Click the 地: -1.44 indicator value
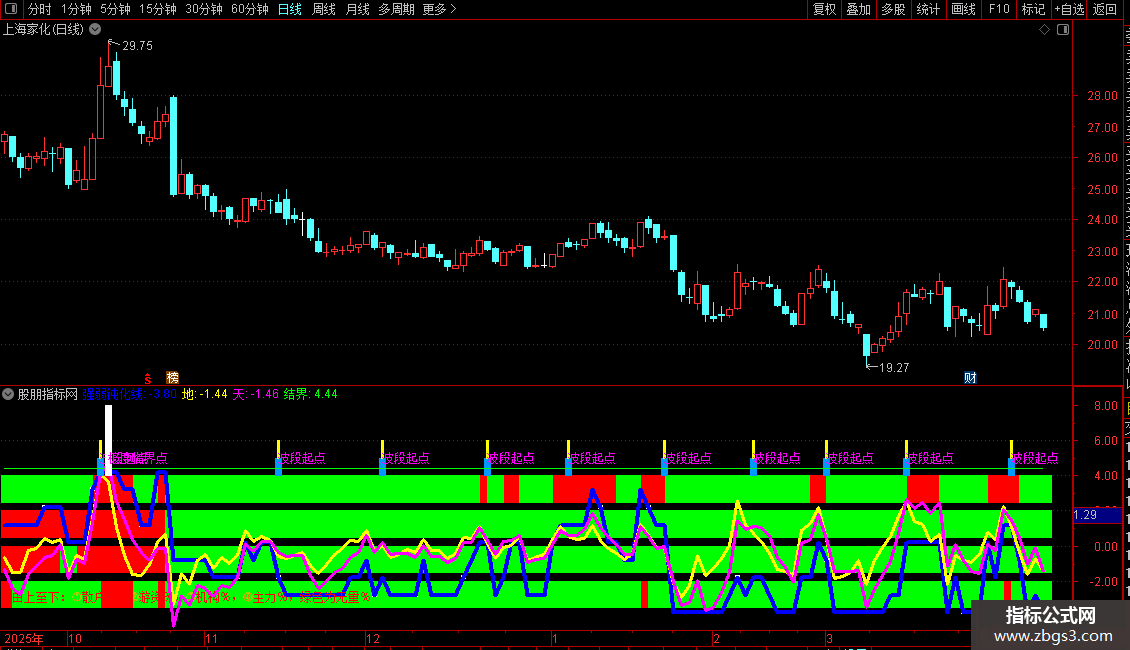Viewport: 1130px width, 650px height. point(205,394)
